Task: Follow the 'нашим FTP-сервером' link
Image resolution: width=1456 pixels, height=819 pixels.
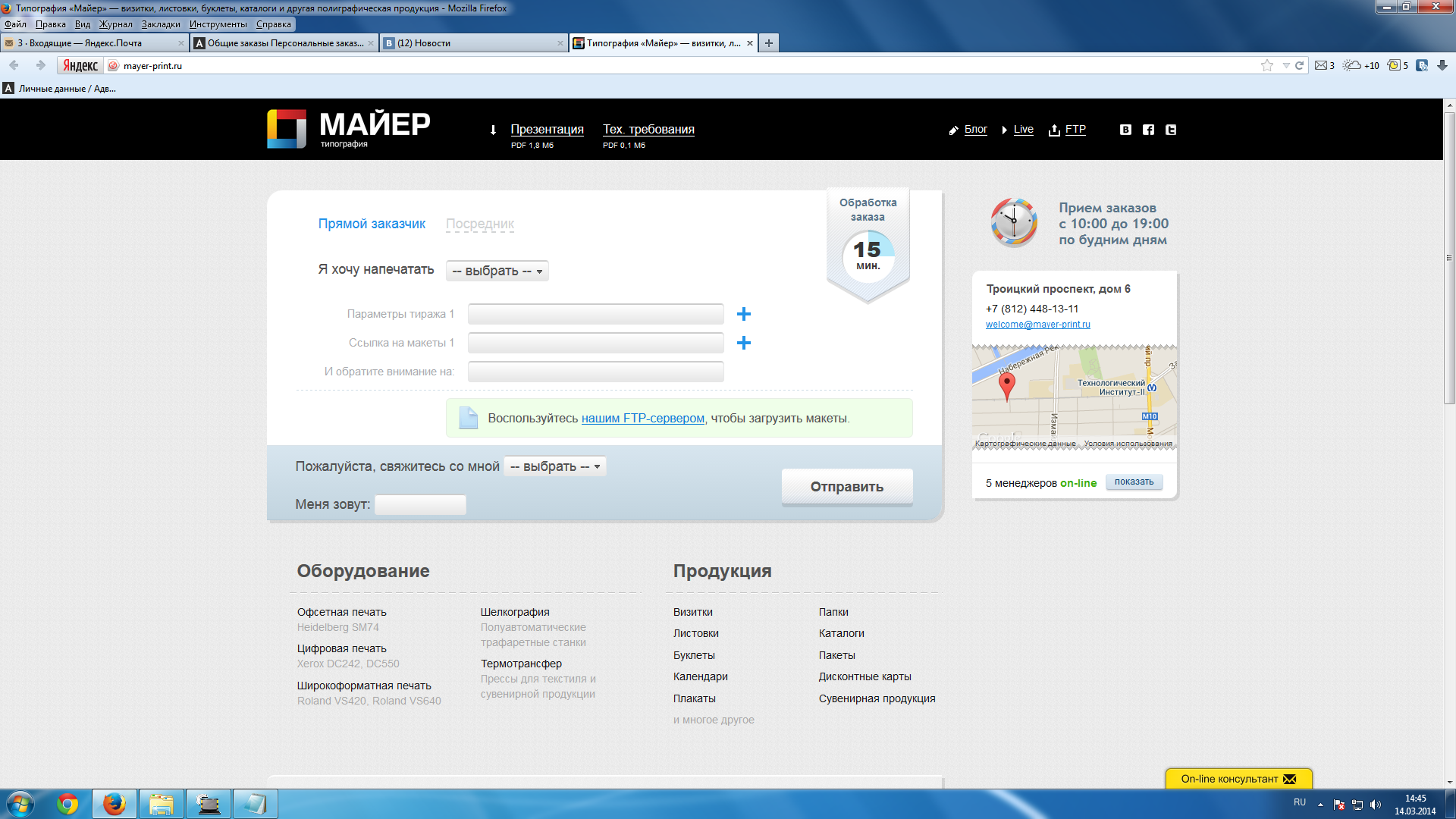Action: (642, 418)
